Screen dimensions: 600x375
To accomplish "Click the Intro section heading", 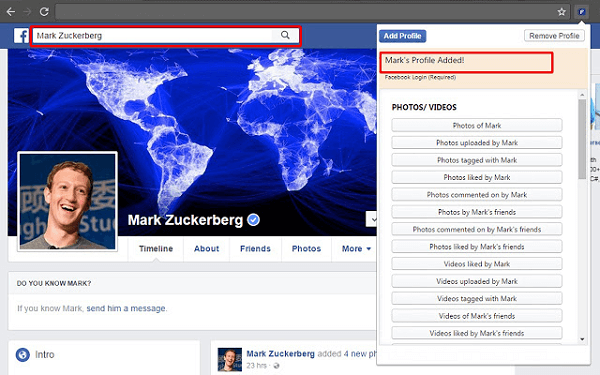I will [45, 355].
